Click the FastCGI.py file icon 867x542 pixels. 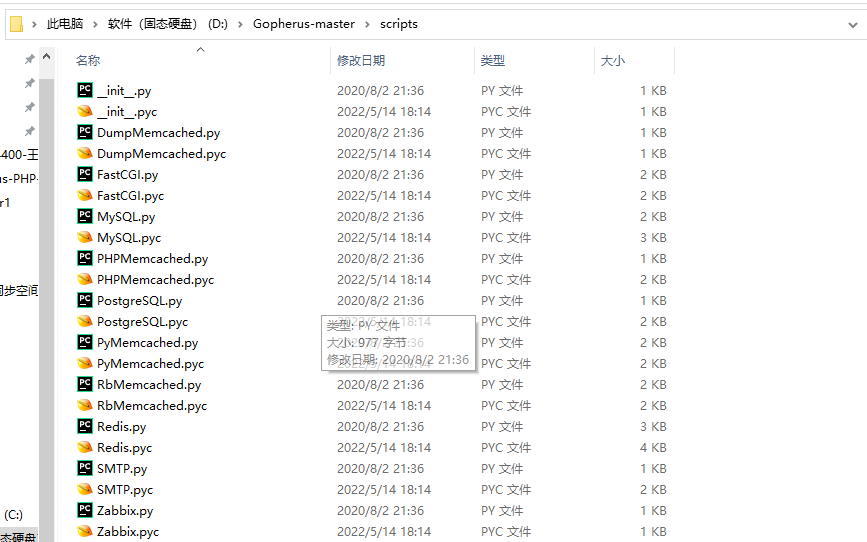[85, 174]
